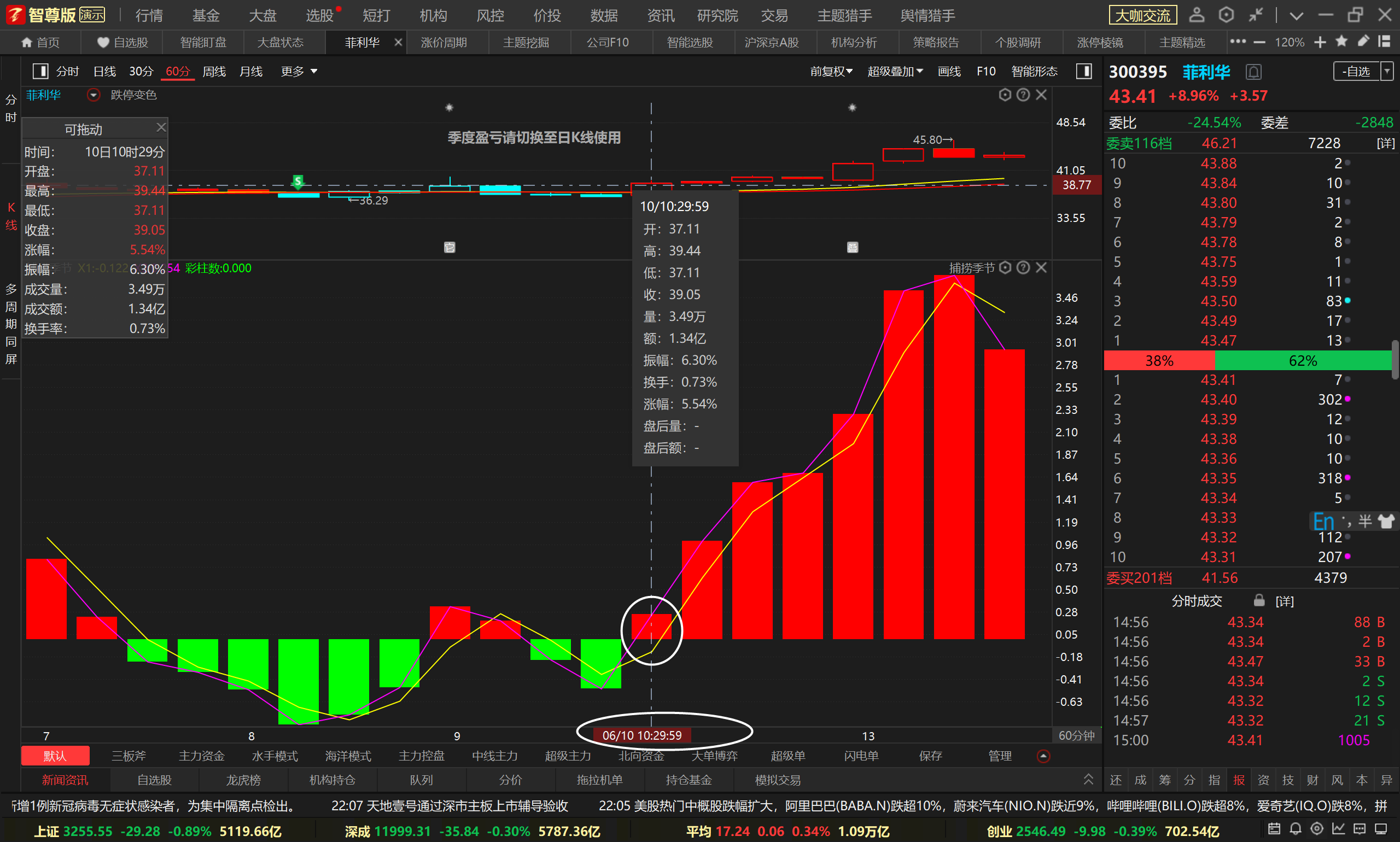Click the 默认 indicator template button
This screenshot has width=1400, height=842.
click(55, 756)
